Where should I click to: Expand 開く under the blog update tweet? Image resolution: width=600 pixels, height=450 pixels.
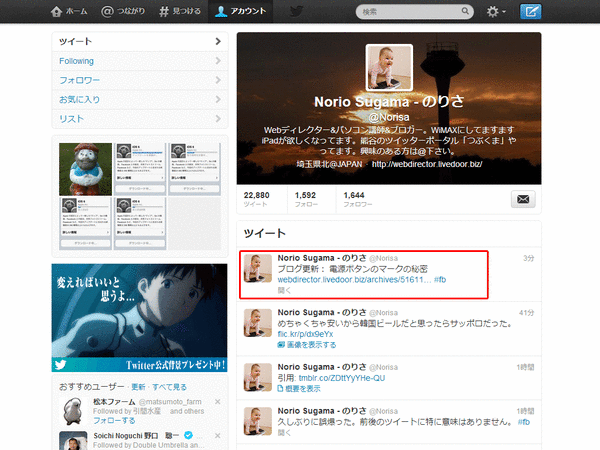(284, 290)
